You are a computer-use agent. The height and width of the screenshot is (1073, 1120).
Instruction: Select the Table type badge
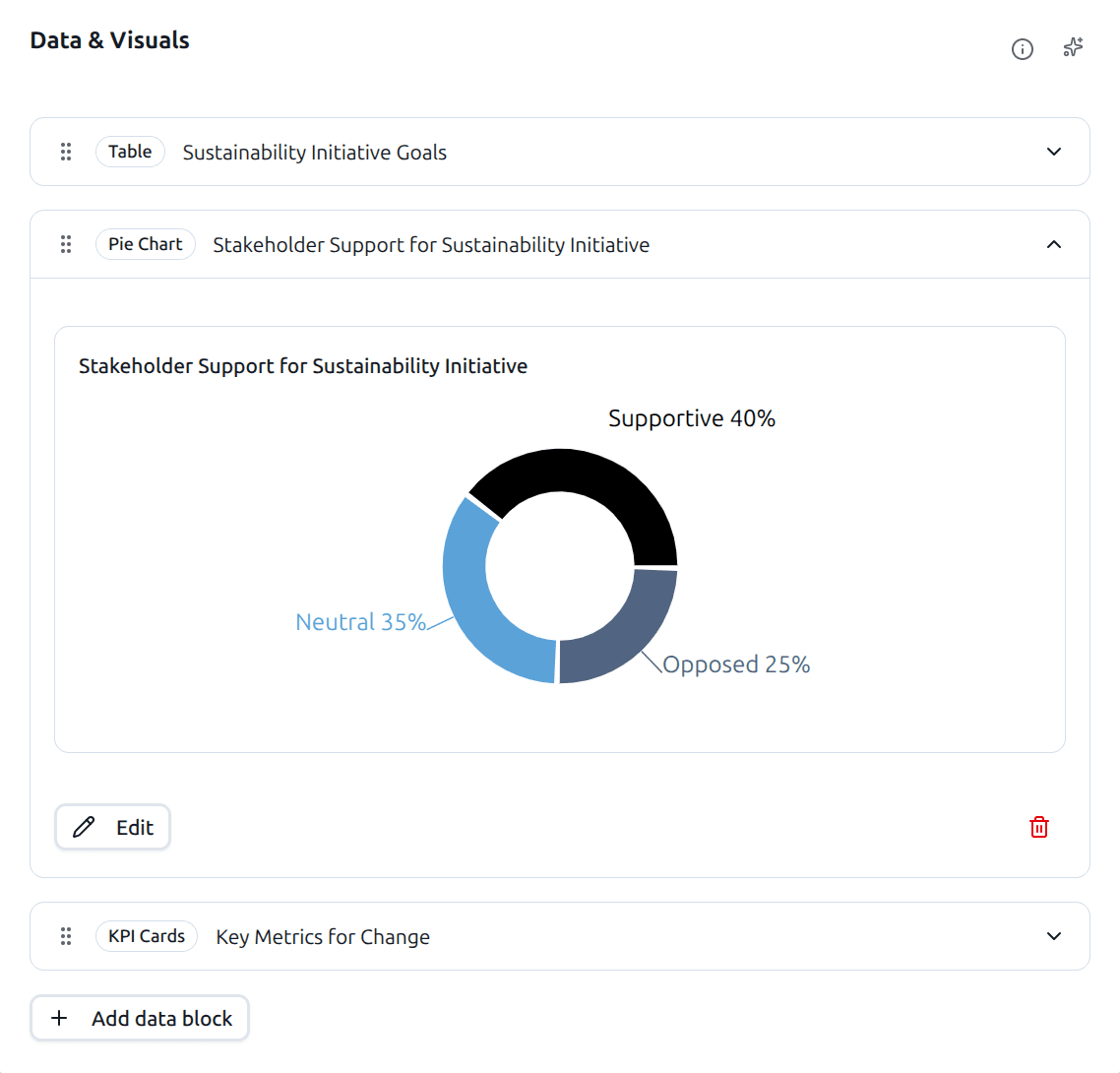130,152
